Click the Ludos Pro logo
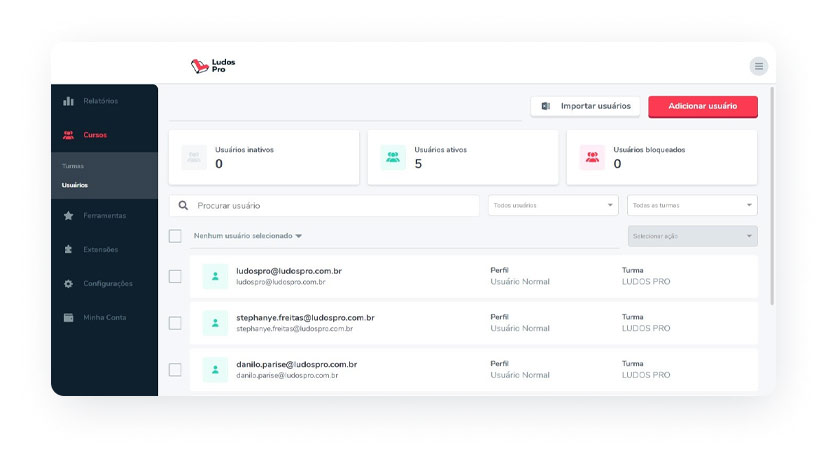Screen dimensions: 827x458 click(x=213, y=66)
